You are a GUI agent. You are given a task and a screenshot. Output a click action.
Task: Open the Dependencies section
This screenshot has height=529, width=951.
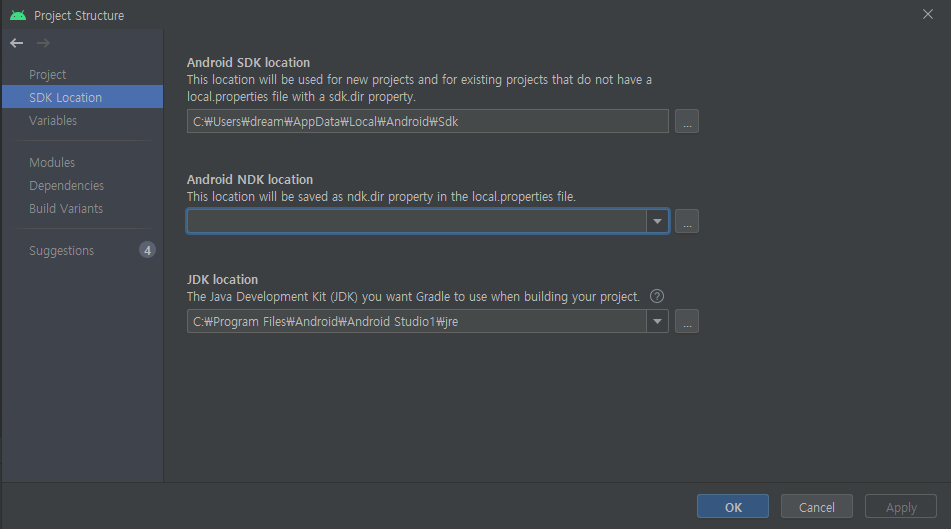(66, 186)
